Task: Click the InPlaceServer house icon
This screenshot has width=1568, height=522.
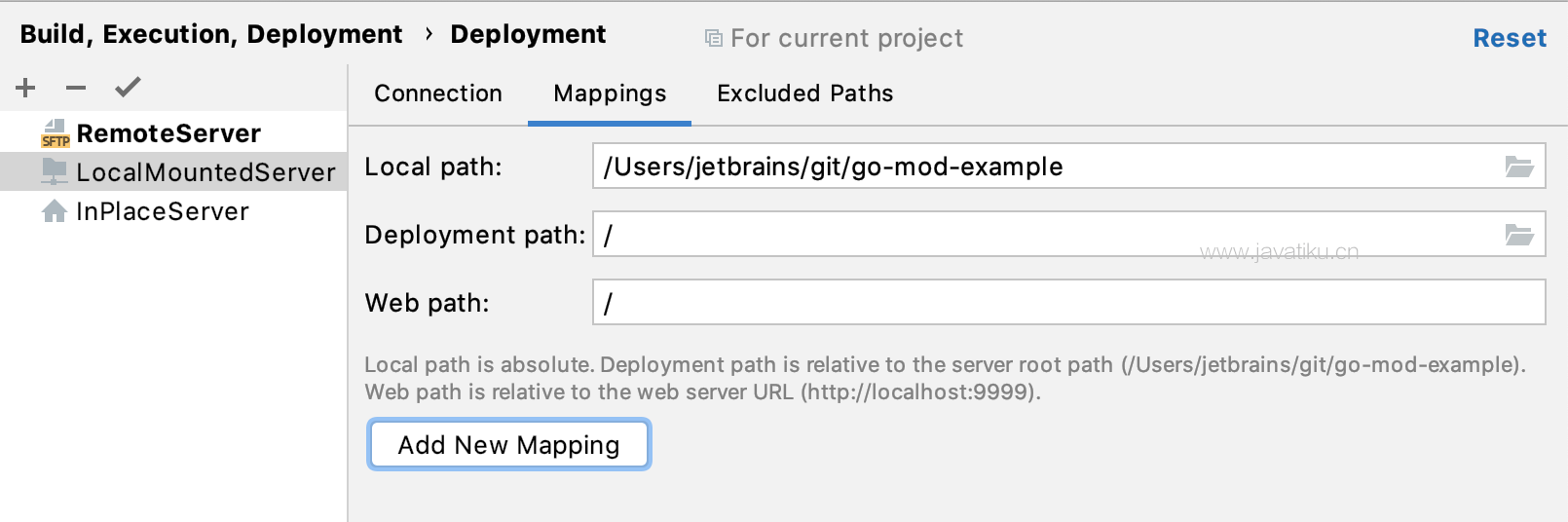Action: [55, 211]
